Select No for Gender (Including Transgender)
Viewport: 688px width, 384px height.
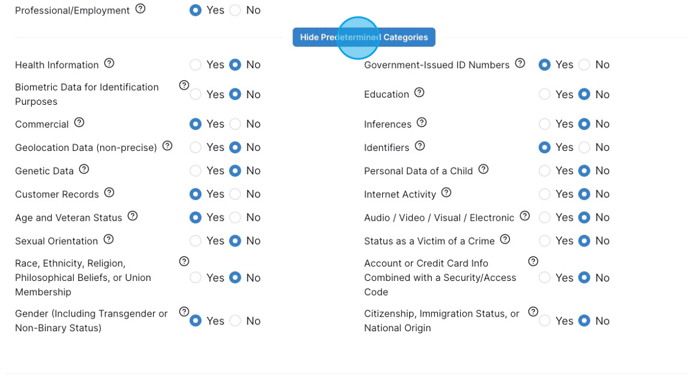[235, 321]
